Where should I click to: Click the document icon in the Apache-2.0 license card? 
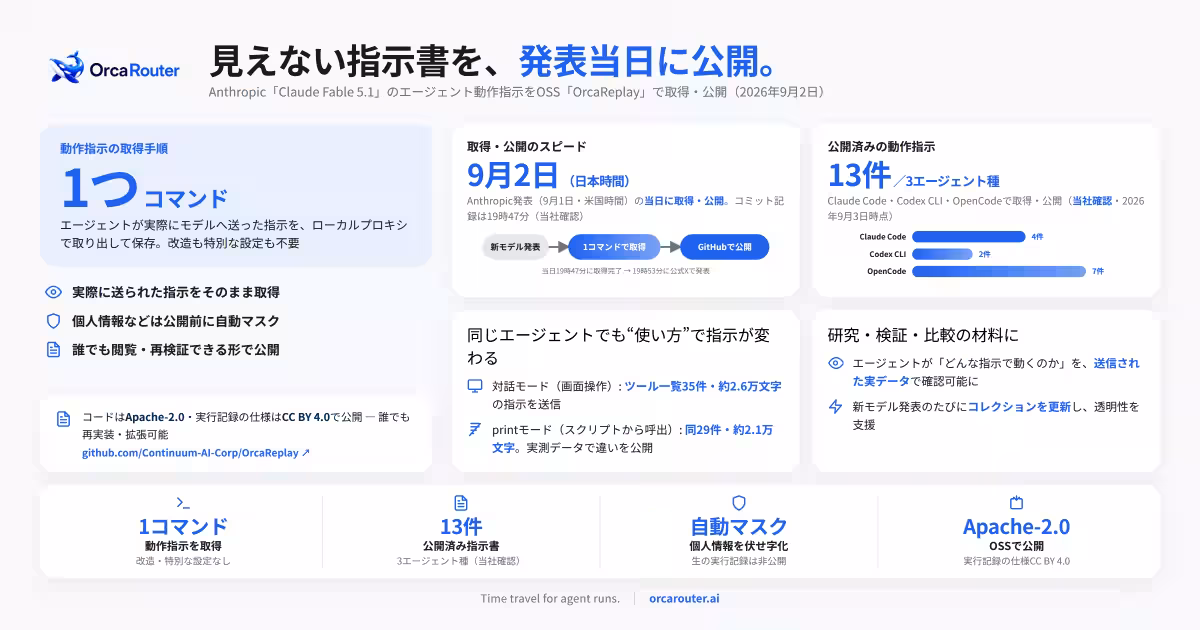coord(64,419)
